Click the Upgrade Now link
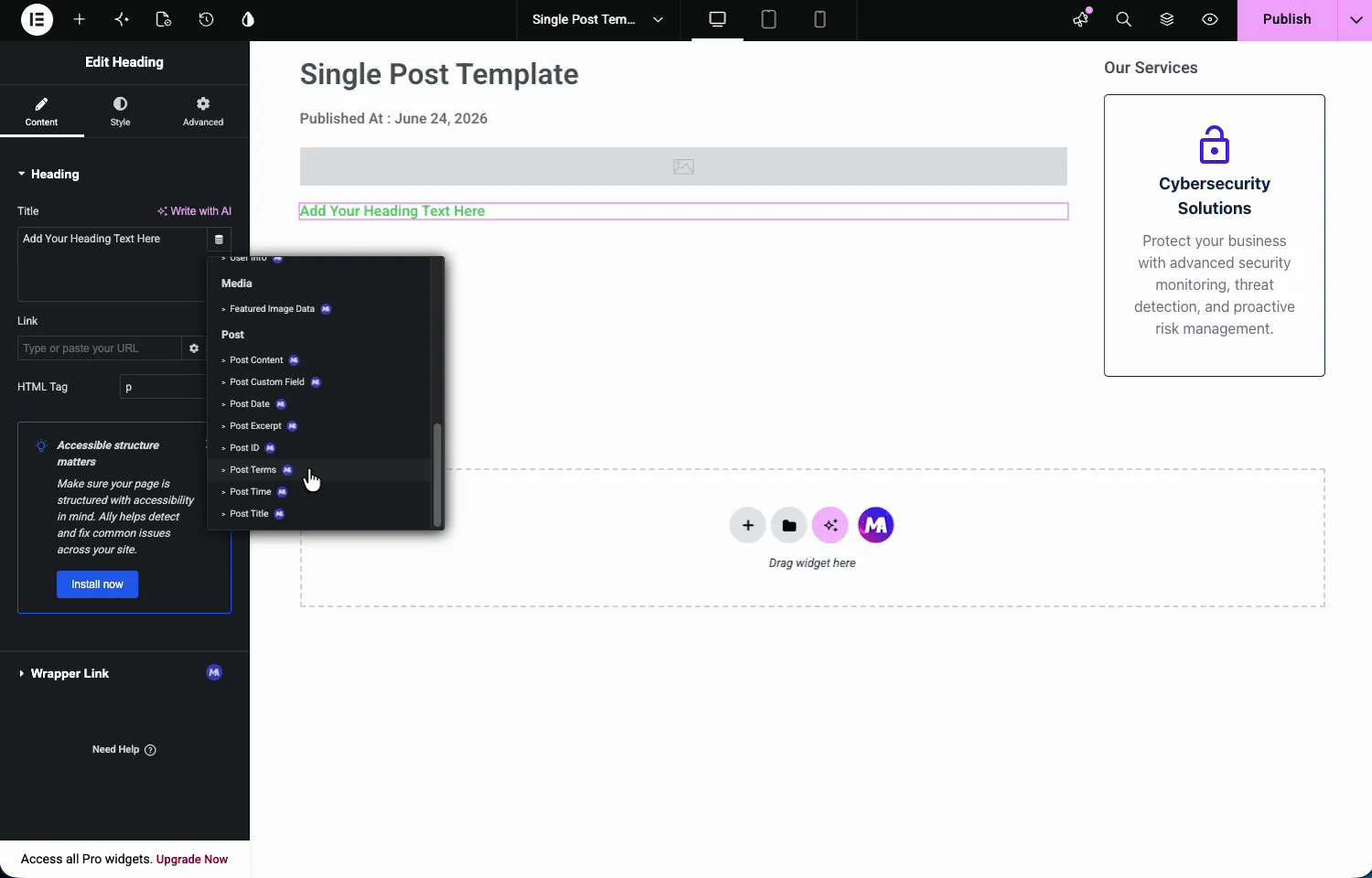 tap(192, 860)
